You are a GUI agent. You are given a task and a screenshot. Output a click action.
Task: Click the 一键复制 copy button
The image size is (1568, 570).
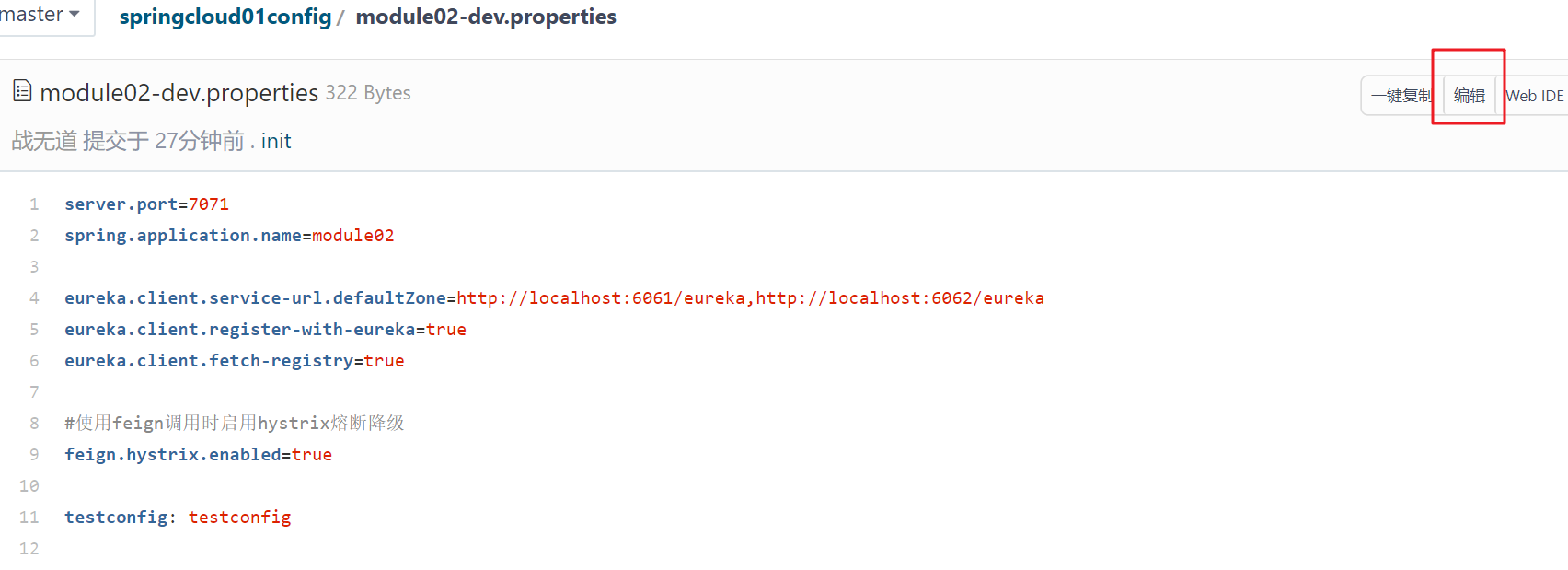coord(1401,96)
